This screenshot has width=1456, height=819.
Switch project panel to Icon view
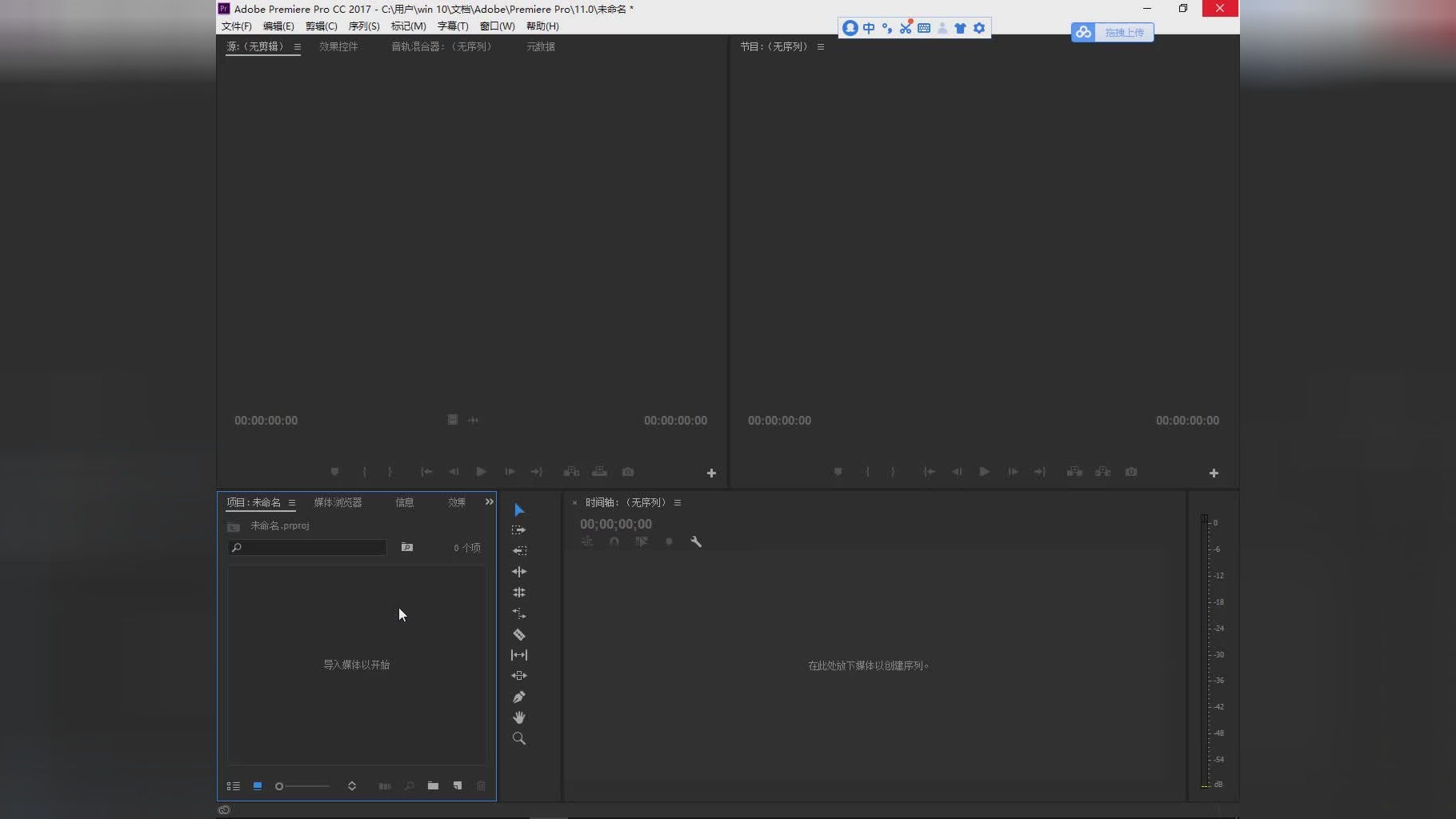258,786
